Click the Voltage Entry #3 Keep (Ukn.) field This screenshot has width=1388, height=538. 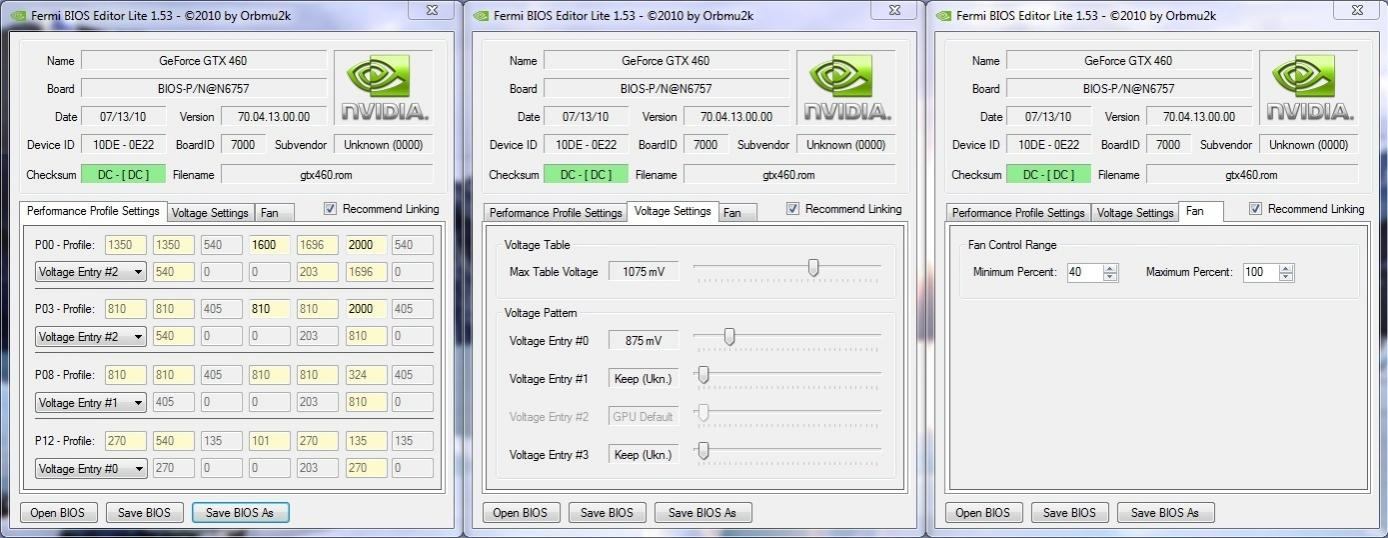pos(643,455)
